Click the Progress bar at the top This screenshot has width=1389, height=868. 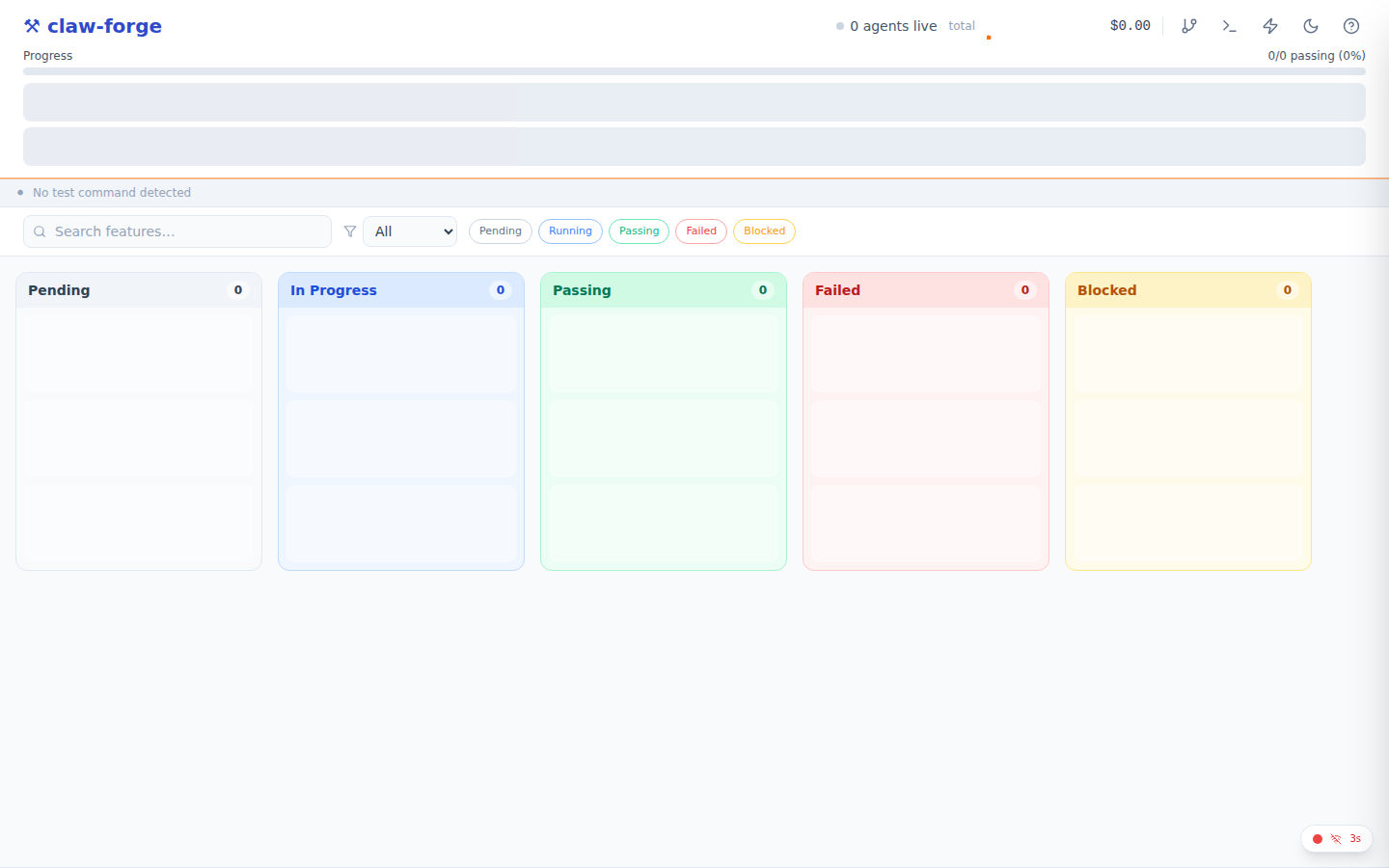694,70
